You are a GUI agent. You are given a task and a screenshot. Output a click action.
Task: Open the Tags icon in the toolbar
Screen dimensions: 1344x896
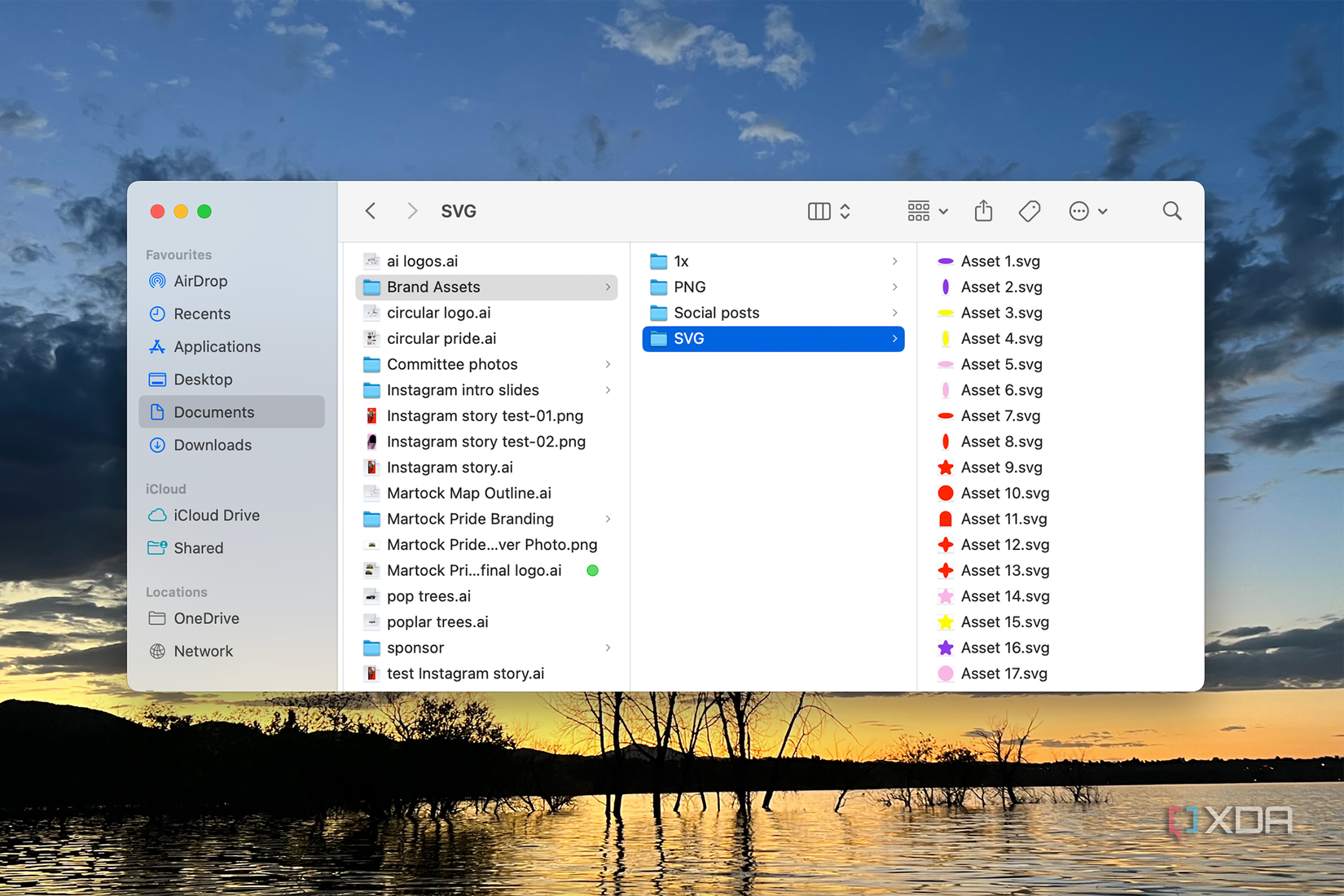tap(1028, 210)
